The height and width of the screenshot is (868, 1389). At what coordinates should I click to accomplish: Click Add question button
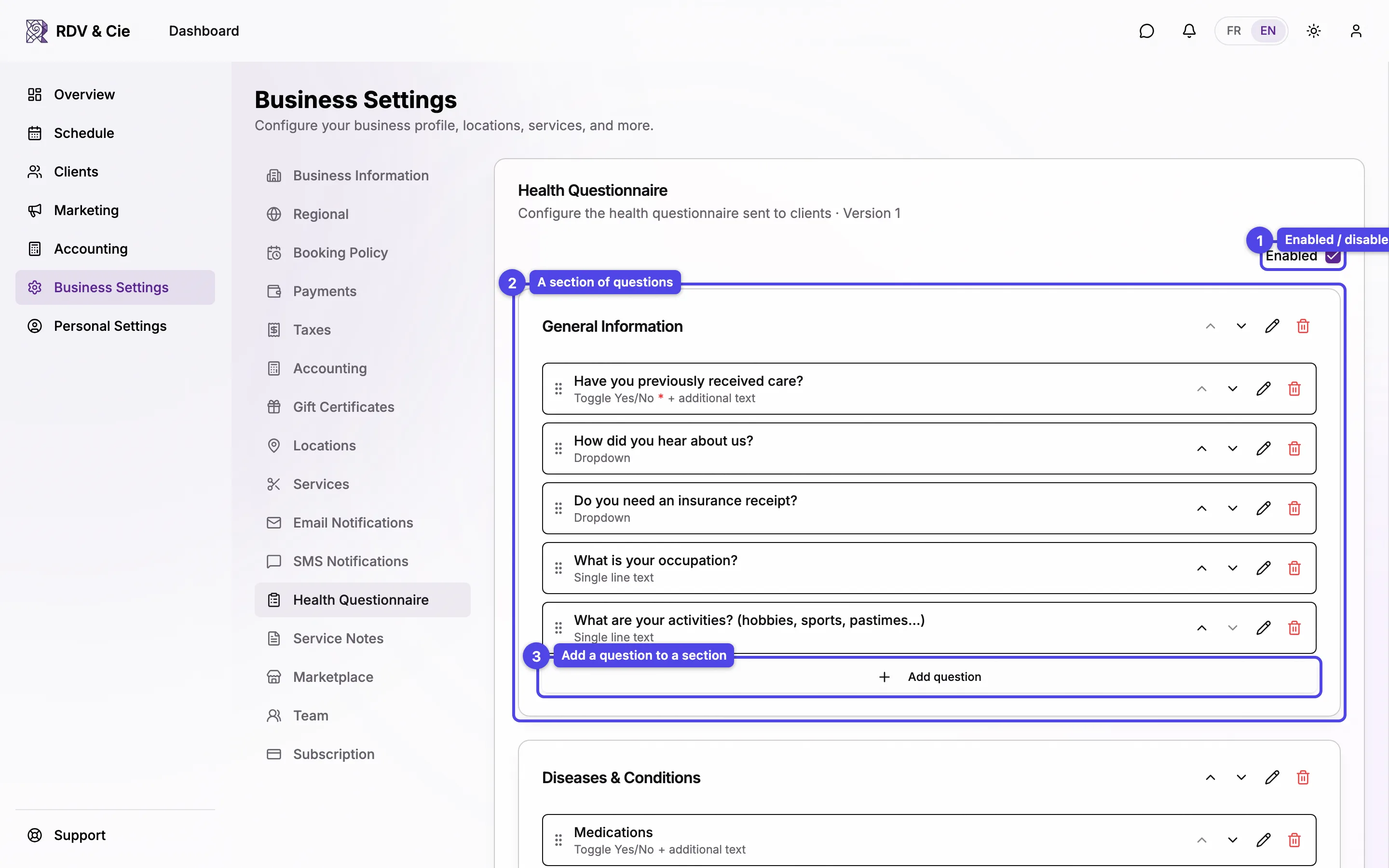[x=929, y=677]
